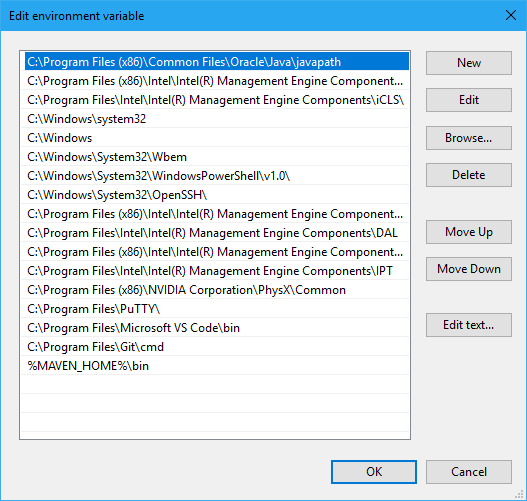The height and width of the screenshot is (501, 527).
Task: Select the Management Engine Components\IPT entry
Action: (215, 271)
